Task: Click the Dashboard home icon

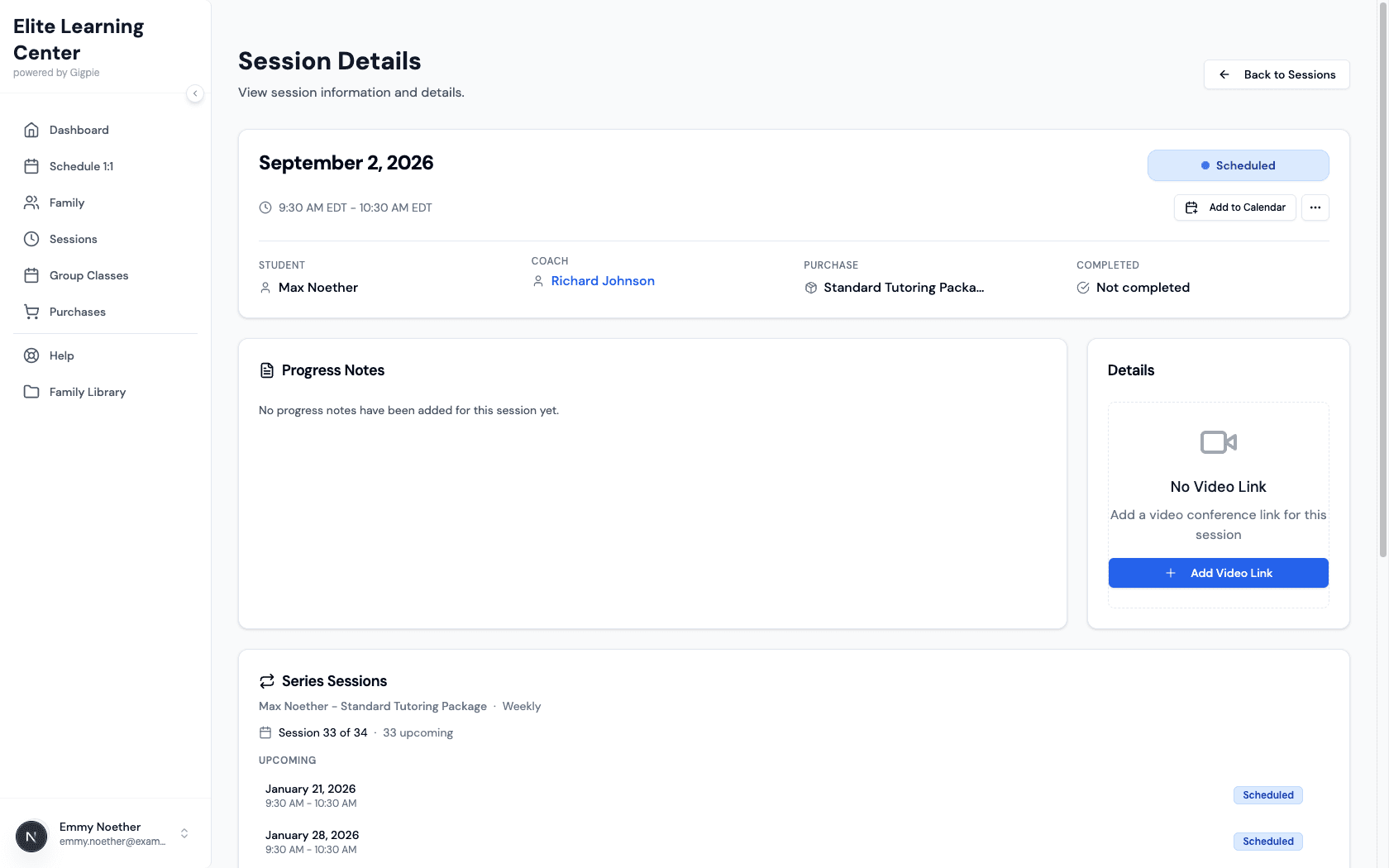Action: [31, 130]
